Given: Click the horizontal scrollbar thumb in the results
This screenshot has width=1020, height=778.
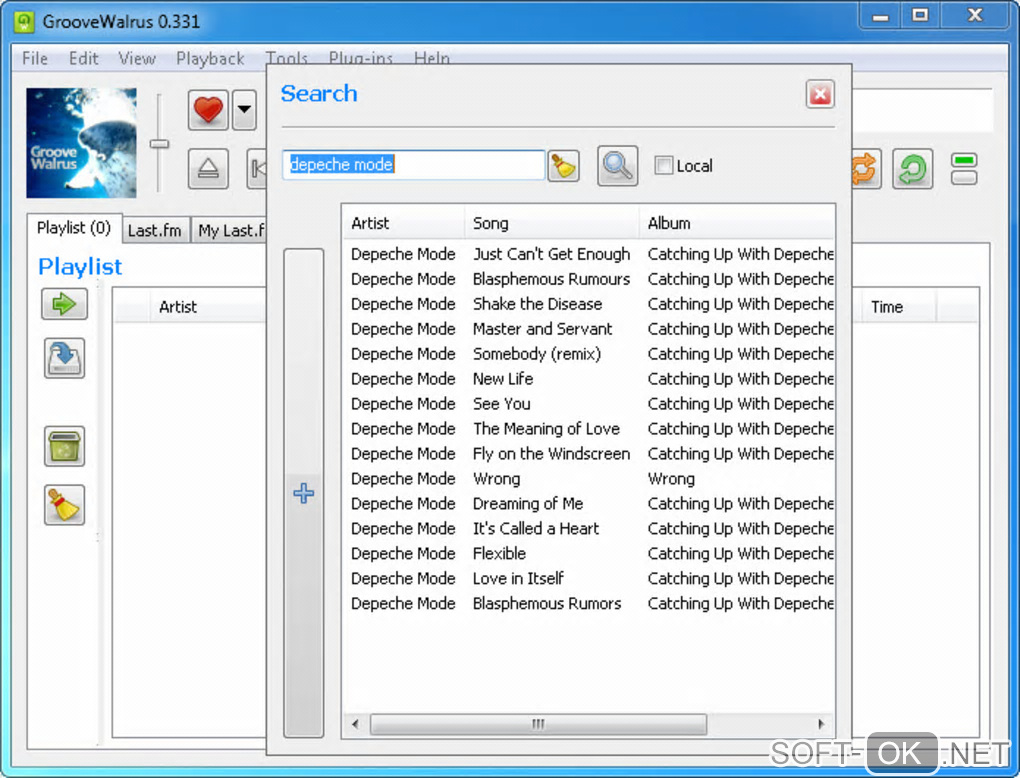Looking at the screenshot, I should coord(538,724).
